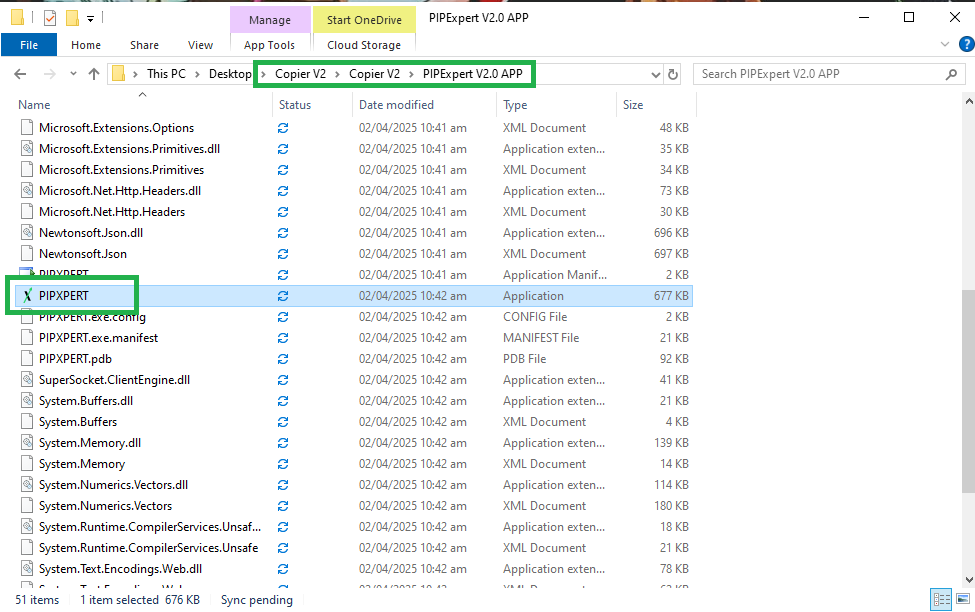The width and height of the screenshot is (975, 612).
Task: Select the PIPXPERT.exe.config file
Action: point(92,317)
